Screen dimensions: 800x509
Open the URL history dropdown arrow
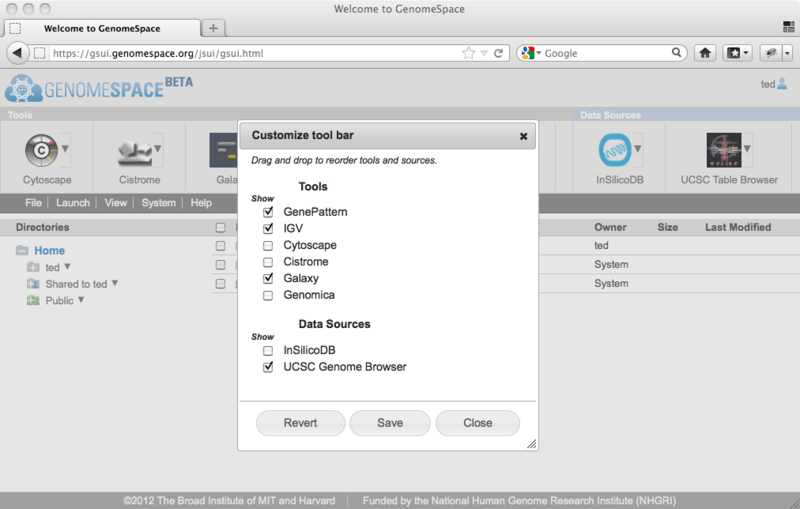(x=484, y=53)
